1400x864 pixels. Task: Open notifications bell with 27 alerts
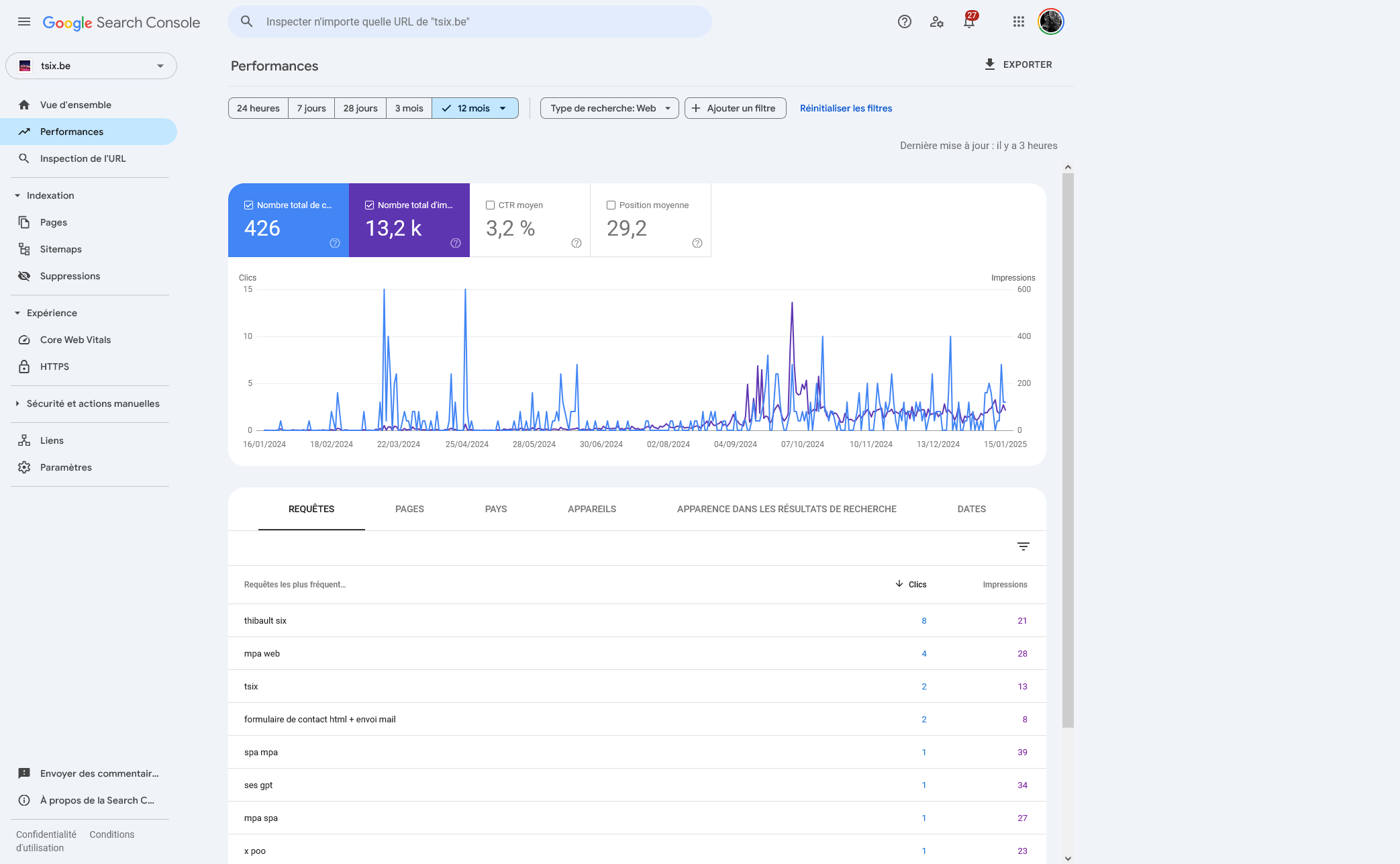(x=969, y=21)
